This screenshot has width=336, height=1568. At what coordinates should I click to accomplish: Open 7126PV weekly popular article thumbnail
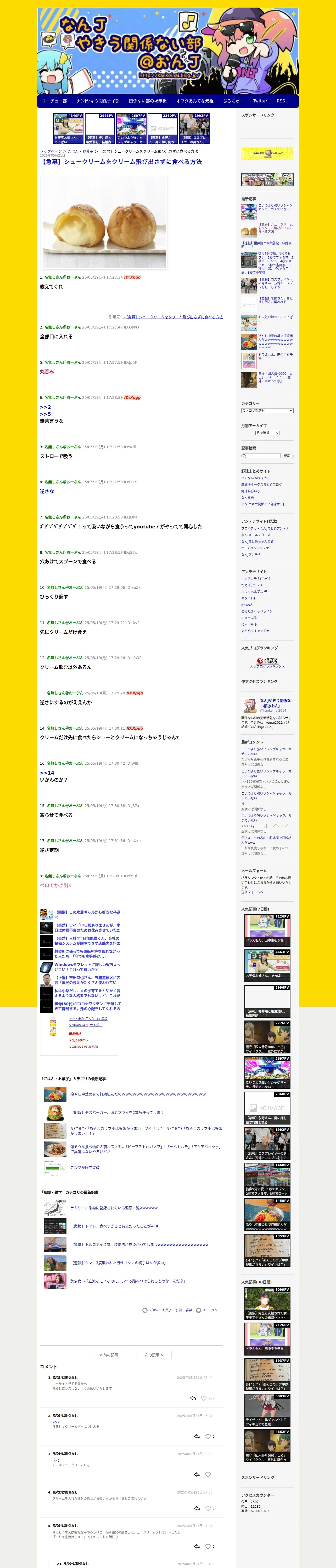pyautogui.click(x=267, y=930)
